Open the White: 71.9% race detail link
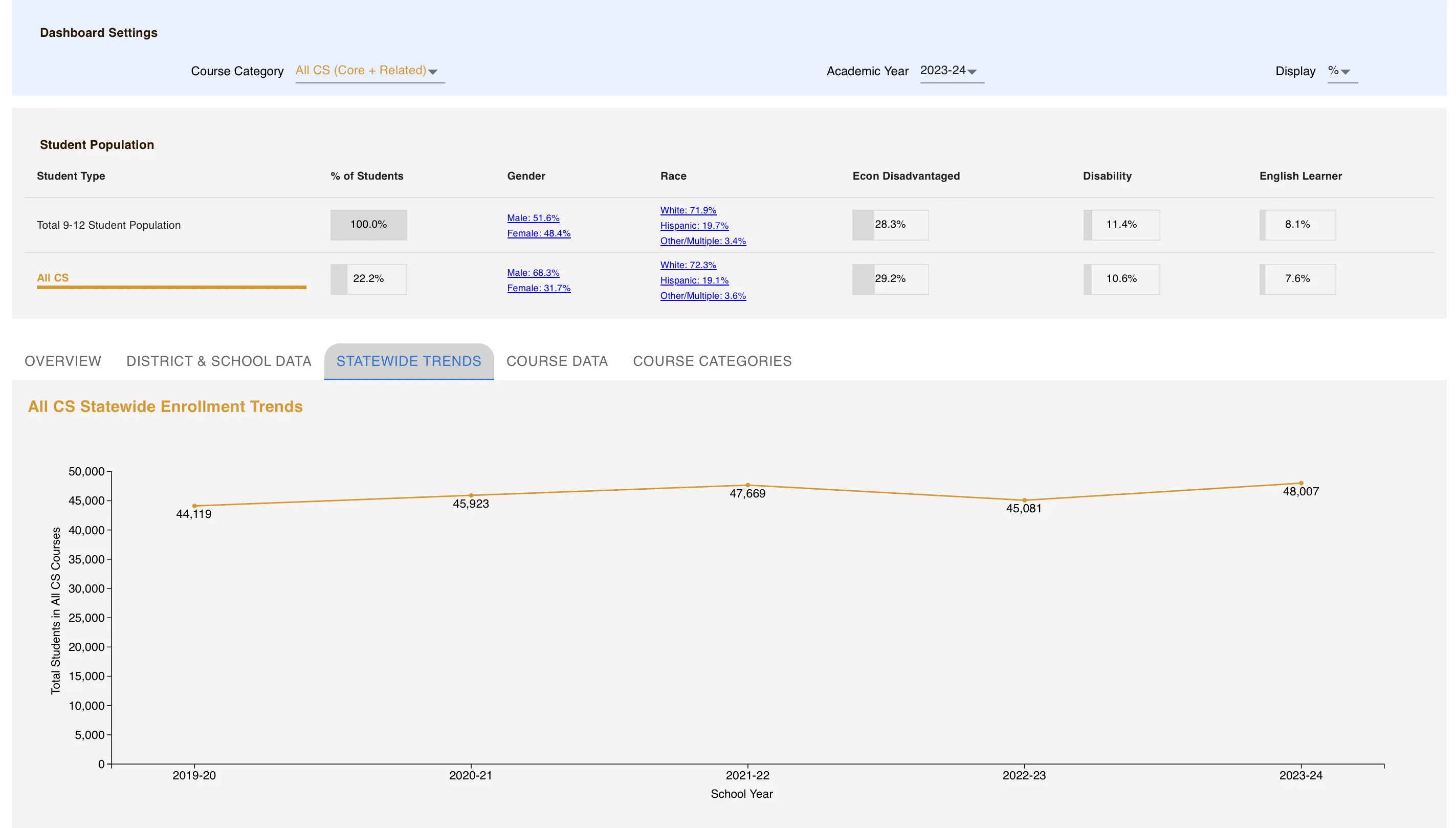1456x828 pixels. 688,210
